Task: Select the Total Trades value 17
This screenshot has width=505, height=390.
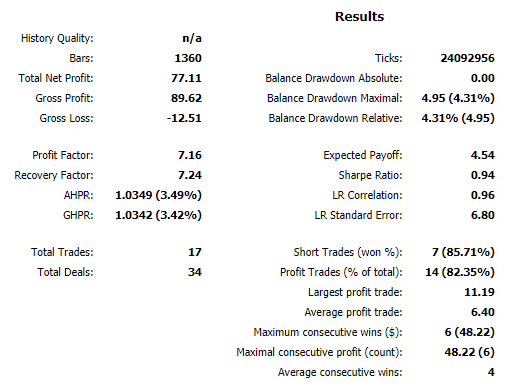Action: pos(195,252)
